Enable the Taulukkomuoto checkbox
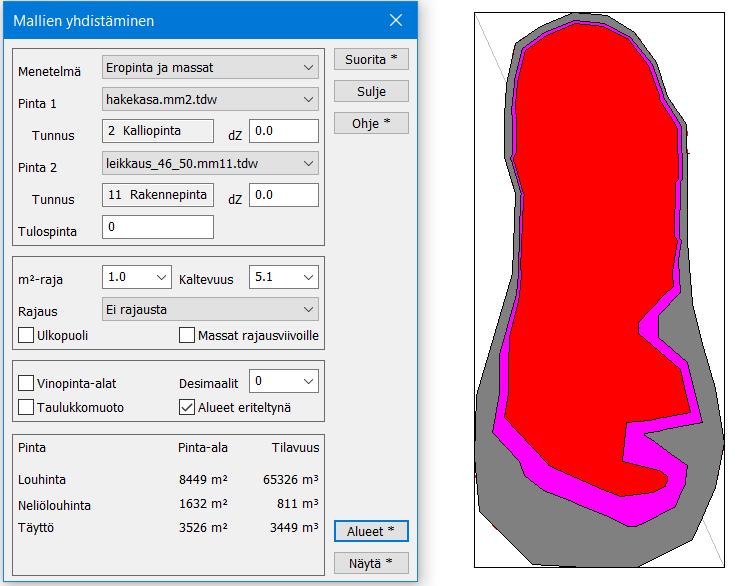Image resolution: width=750 pixels, height=586 pixels. click(26, 407)
